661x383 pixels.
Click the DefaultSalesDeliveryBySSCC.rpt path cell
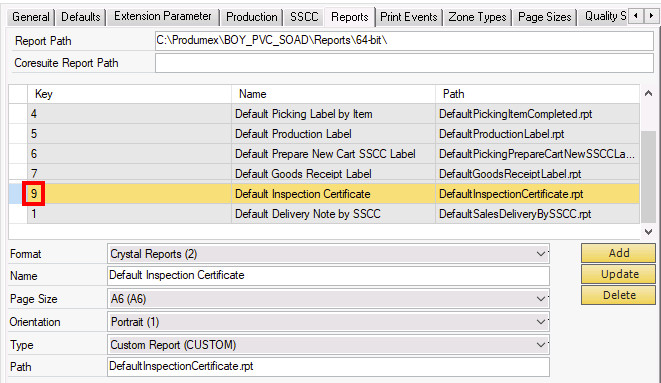pyautogui.click(x=537, y=214)
